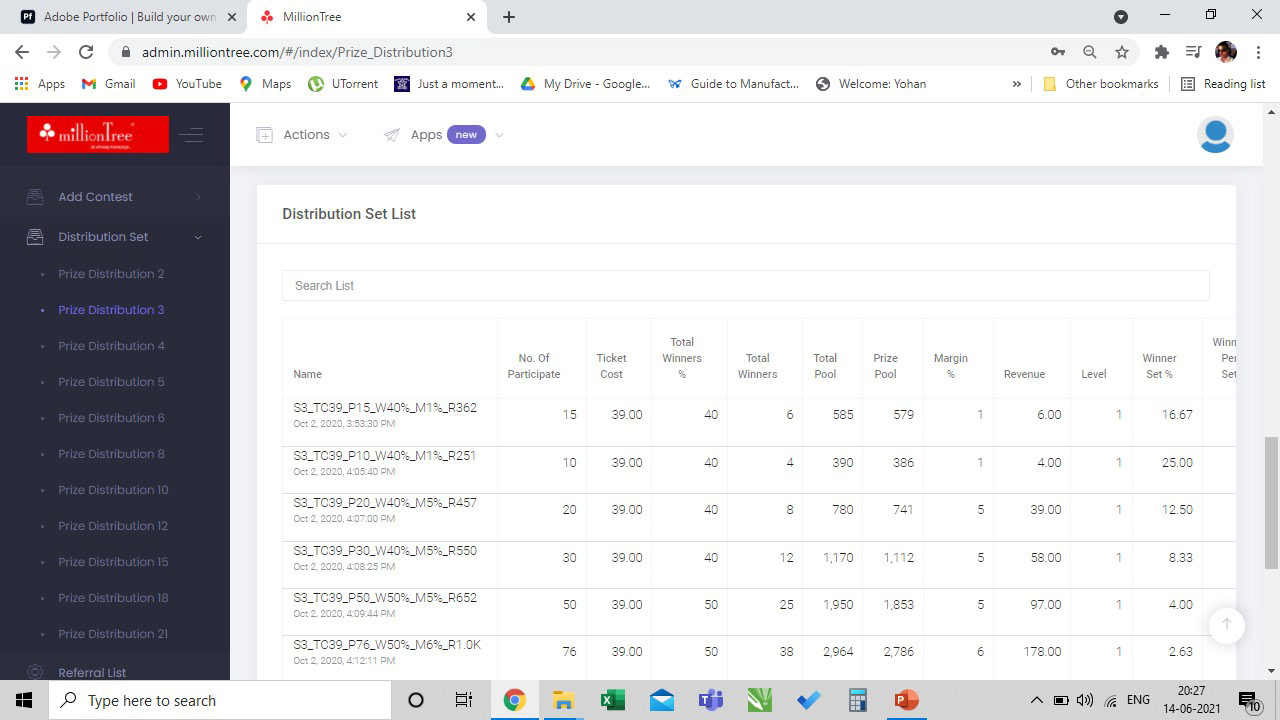Open Prize Distribution 4 in sidebar

click(112, 346)
